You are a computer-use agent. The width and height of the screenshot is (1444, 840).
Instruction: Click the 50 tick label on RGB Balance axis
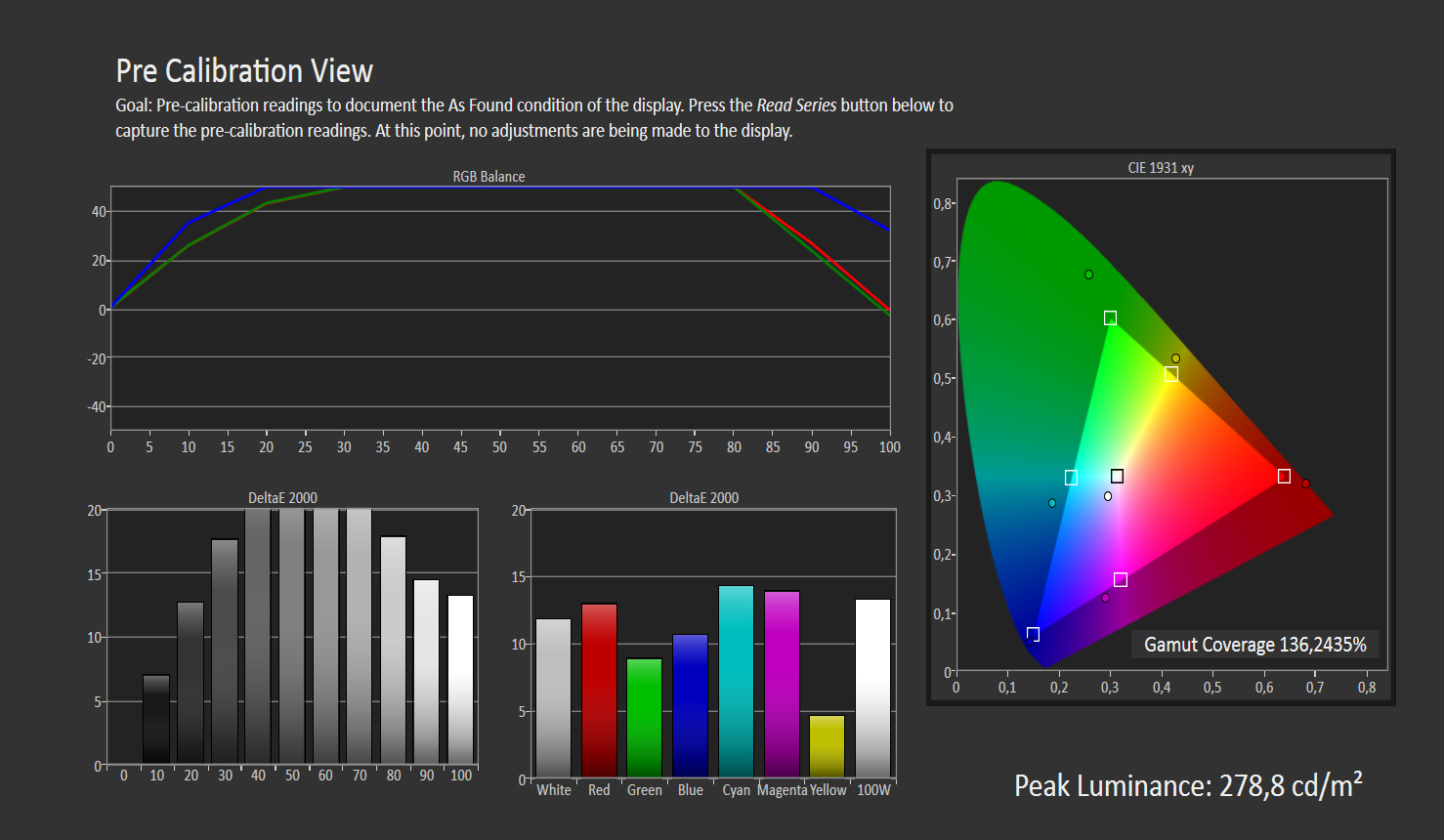point(499,447)
